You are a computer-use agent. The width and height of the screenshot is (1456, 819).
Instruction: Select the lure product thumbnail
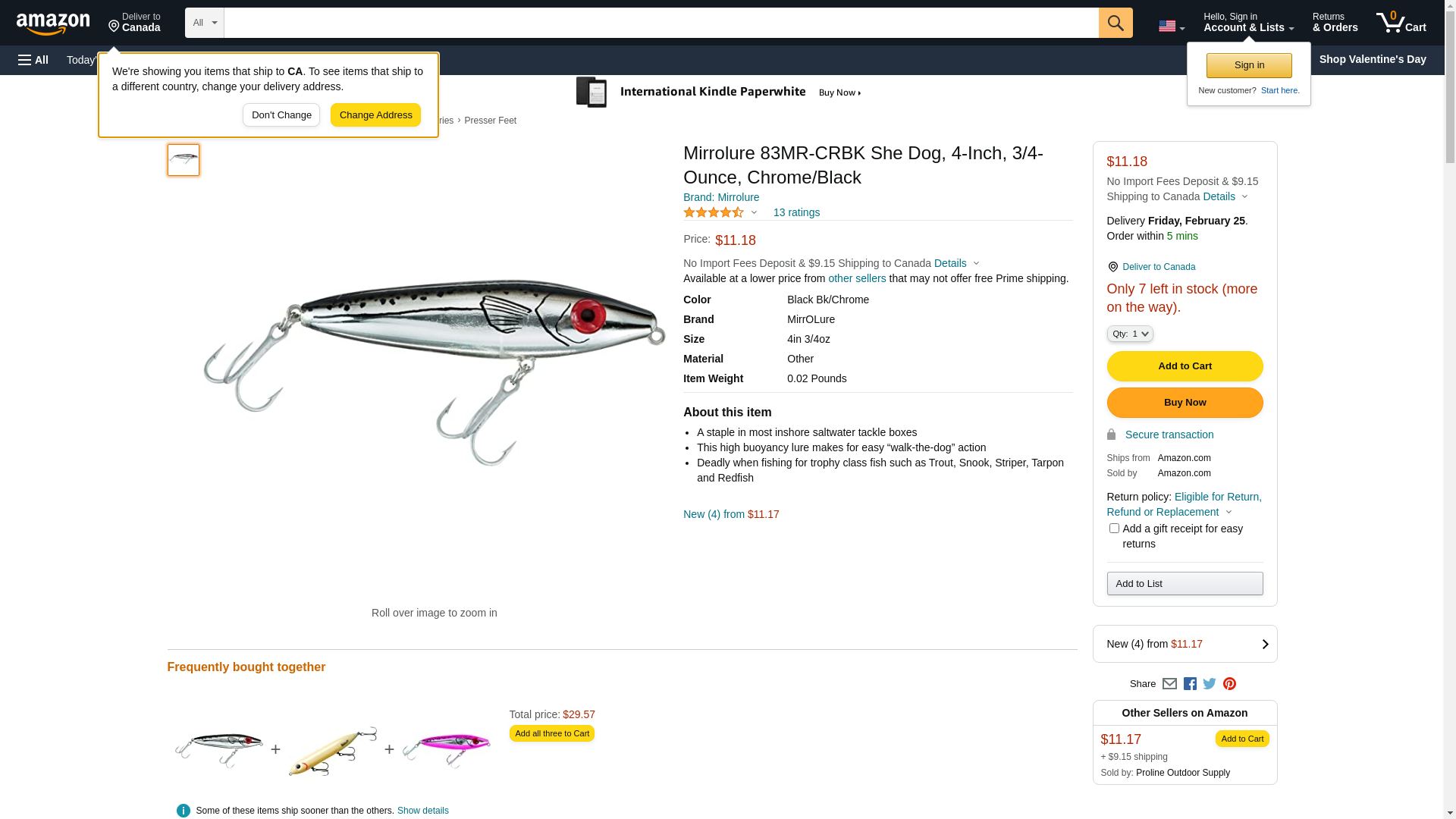[x=184, y=160]
